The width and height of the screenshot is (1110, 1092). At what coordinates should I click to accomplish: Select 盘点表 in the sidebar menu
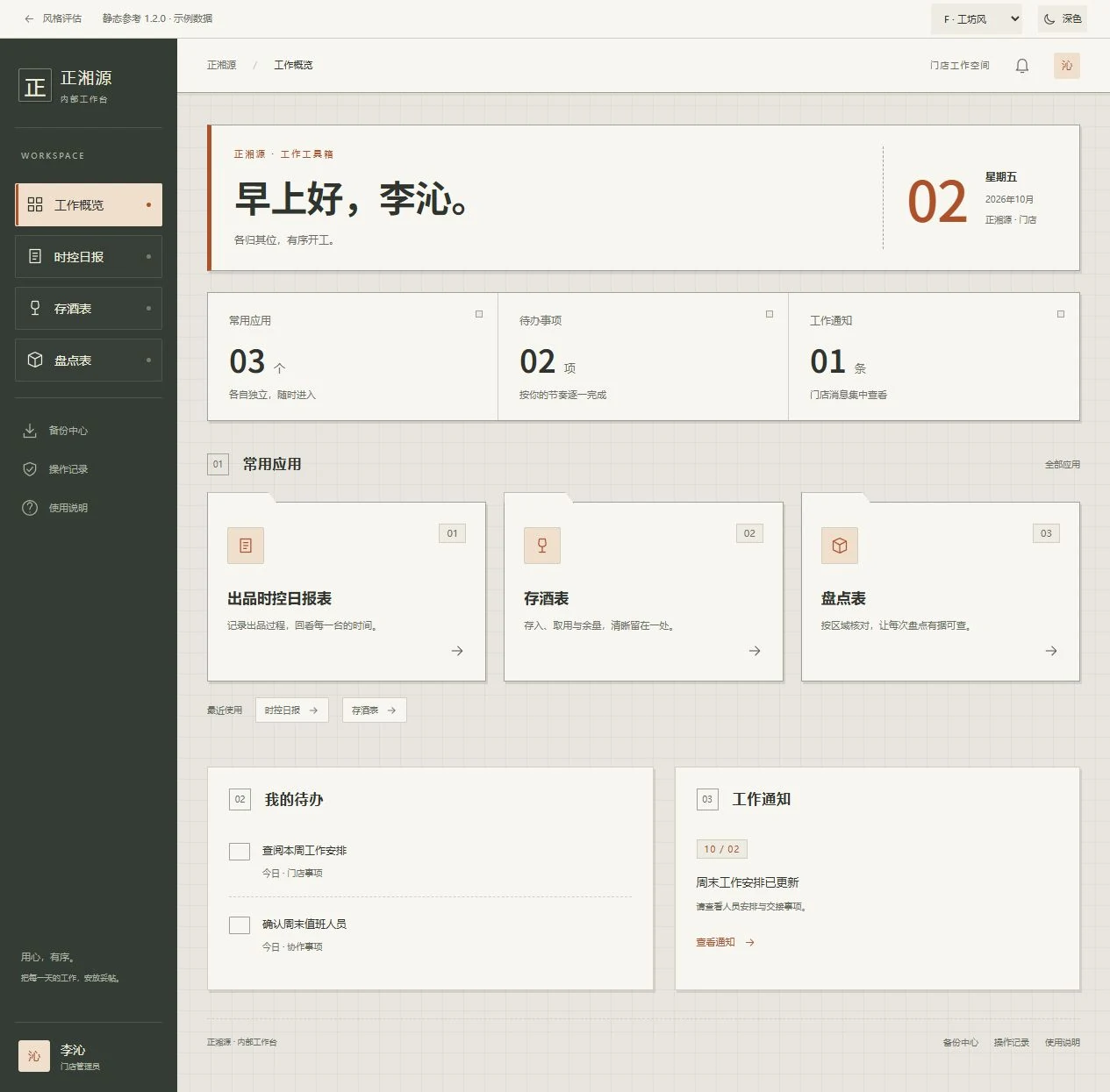point(89,360)
